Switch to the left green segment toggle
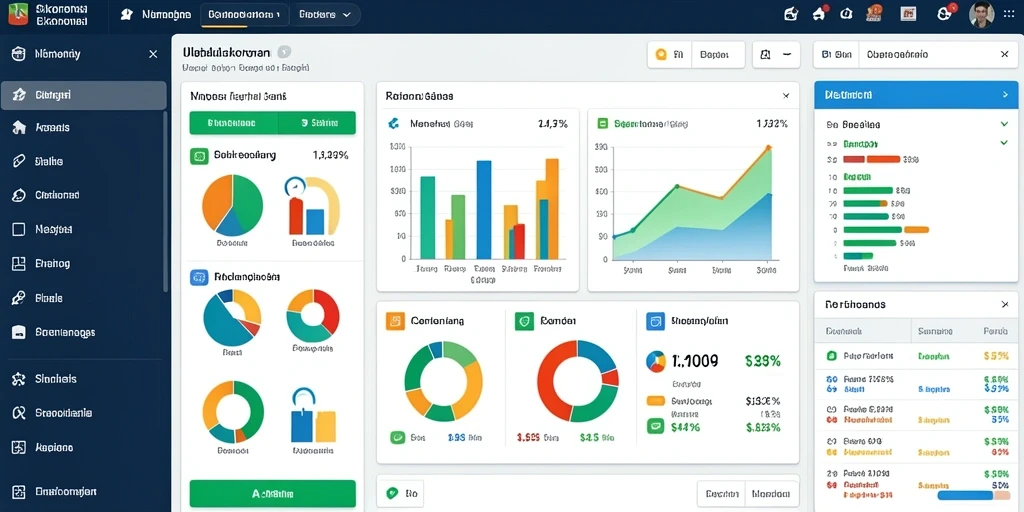Viewport: 1024px width, 512px height. pos(233,123)
